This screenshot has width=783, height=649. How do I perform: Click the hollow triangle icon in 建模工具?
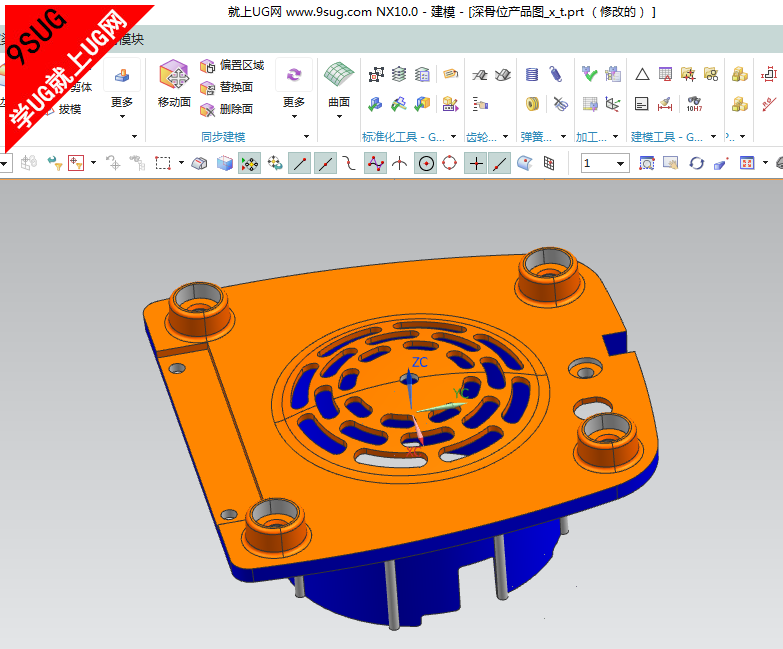point(642,75)
